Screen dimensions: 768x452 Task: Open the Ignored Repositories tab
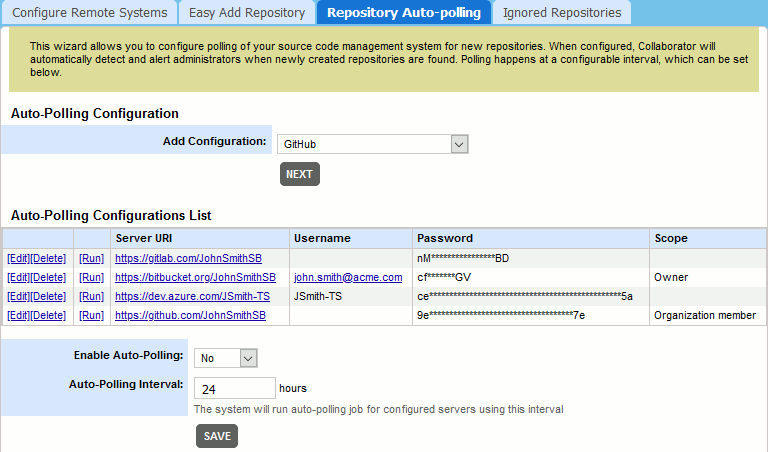click(x=561, y=13)
